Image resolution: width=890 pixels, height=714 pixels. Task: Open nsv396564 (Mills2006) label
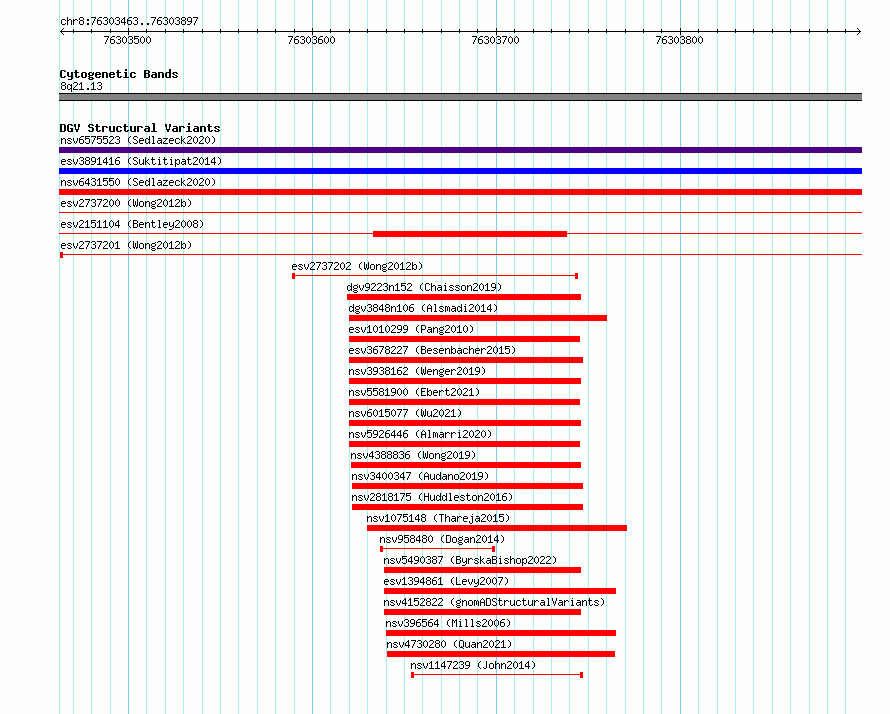click(x=448, y=623)
